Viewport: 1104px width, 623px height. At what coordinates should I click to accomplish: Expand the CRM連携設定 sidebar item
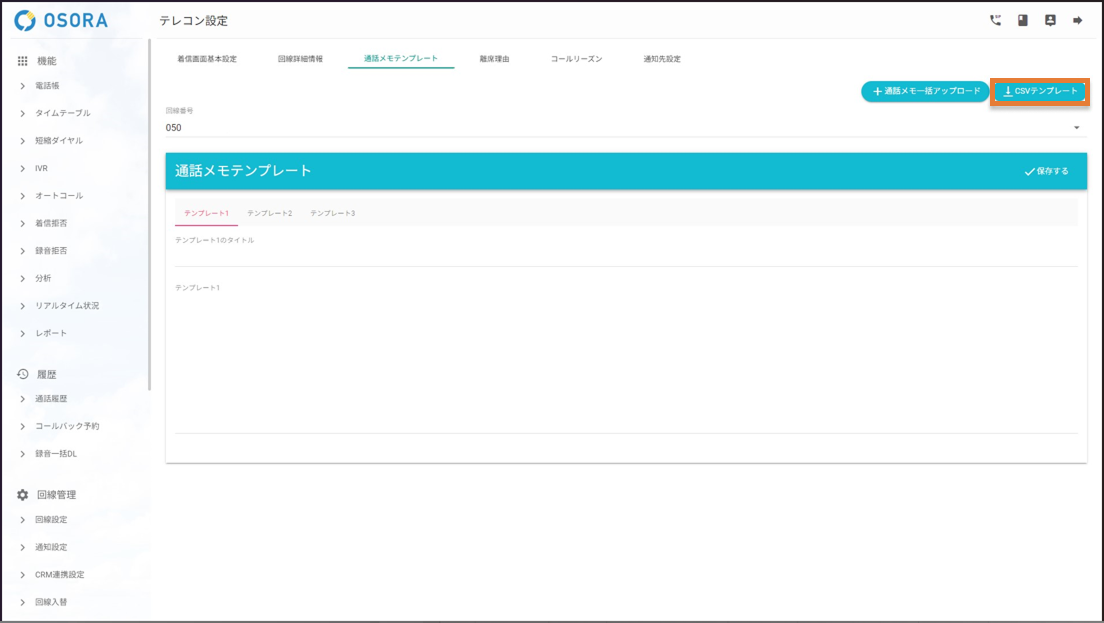click(x=59, y=575)
